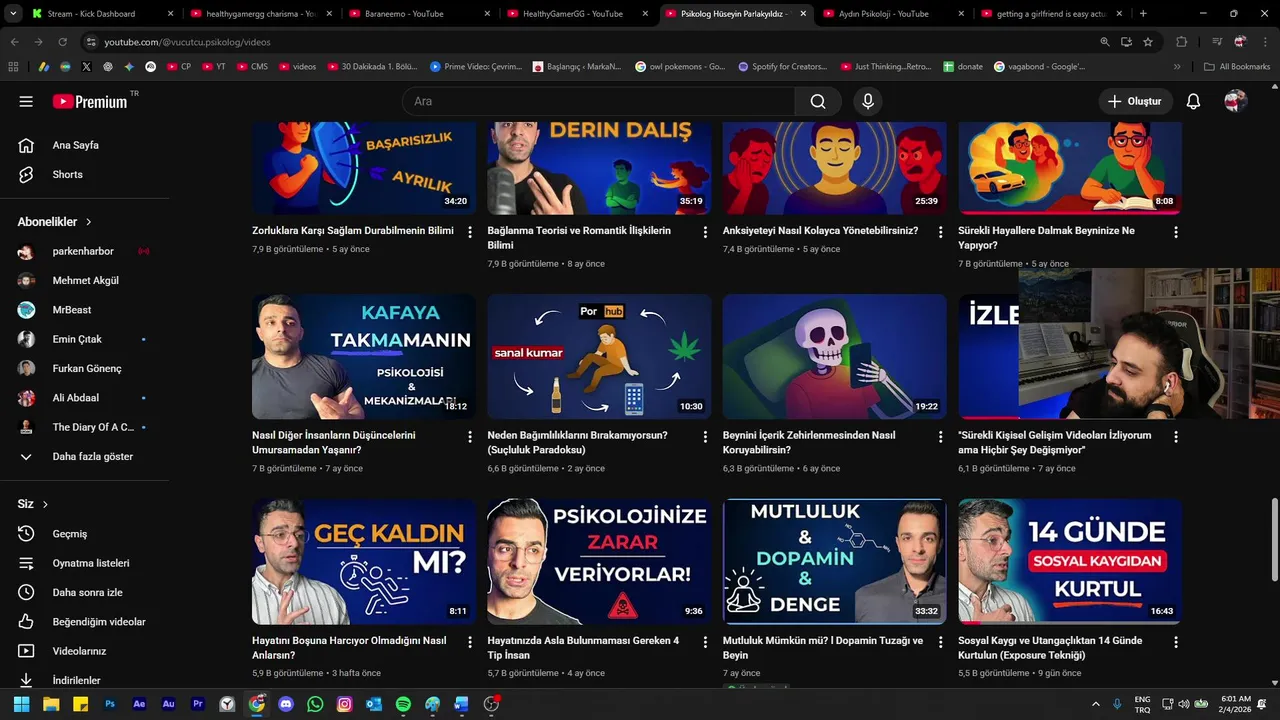Image resolution: width=1280 pixels, height=720 pixels.
Task: Open options for Beynini İçerik Zehirlenmesinden video
Action: point(940,437)
